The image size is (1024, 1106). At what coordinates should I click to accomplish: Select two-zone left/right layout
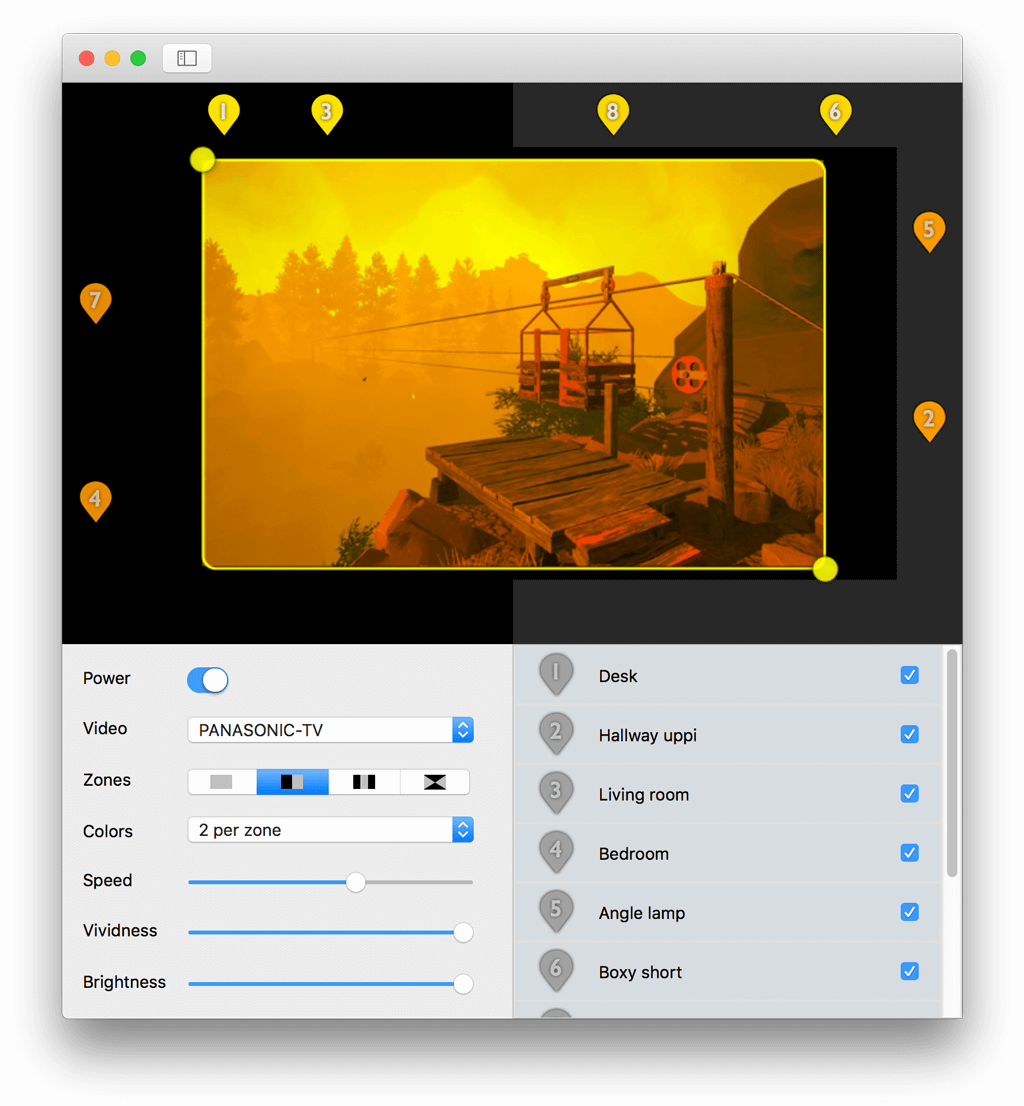(292, 782)
